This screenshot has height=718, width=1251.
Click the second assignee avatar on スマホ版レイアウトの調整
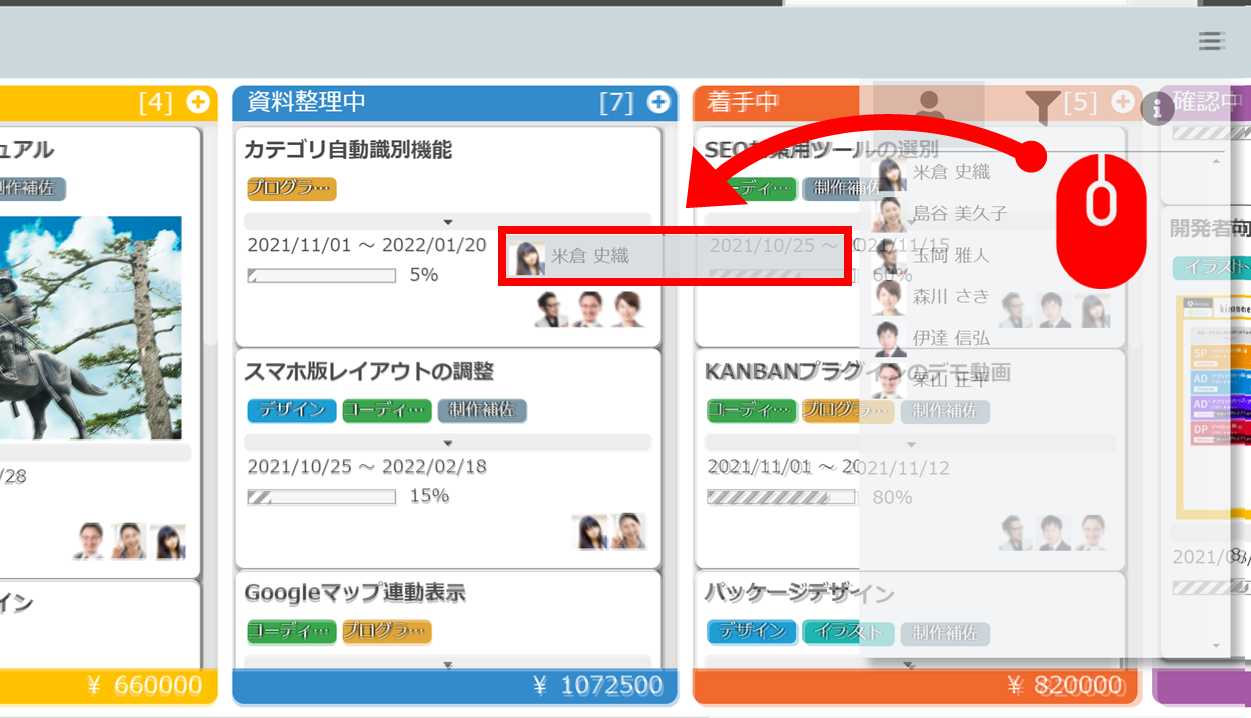[628, 531]
